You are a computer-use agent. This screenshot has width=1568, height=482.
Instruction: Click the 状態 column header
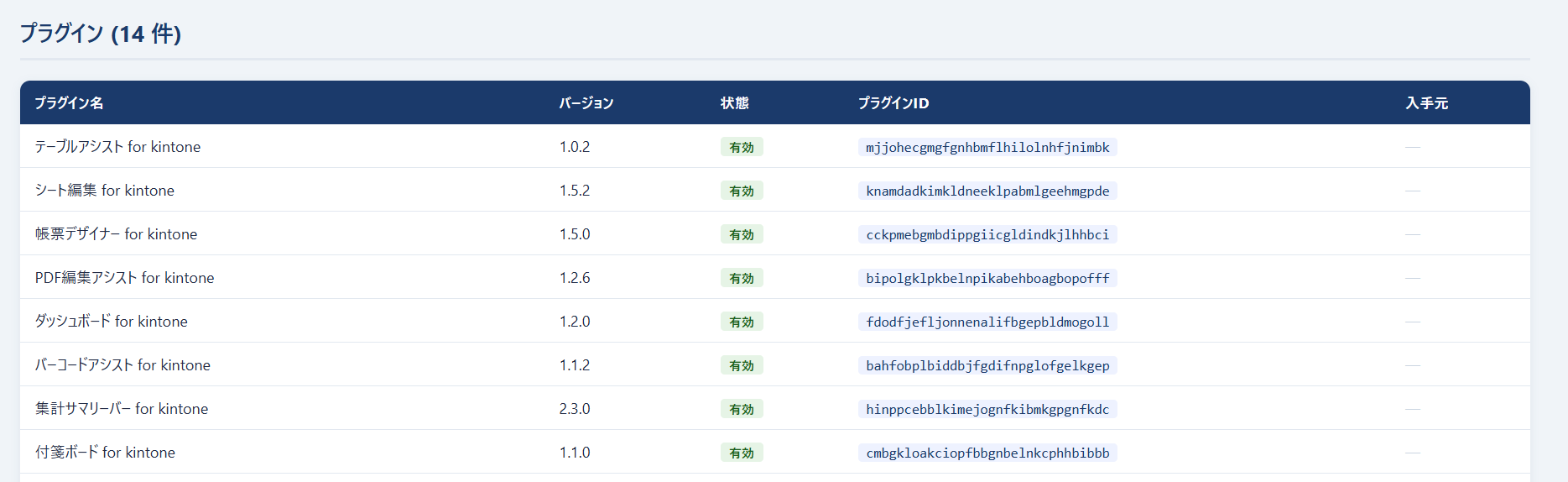(x=734, y=102)
